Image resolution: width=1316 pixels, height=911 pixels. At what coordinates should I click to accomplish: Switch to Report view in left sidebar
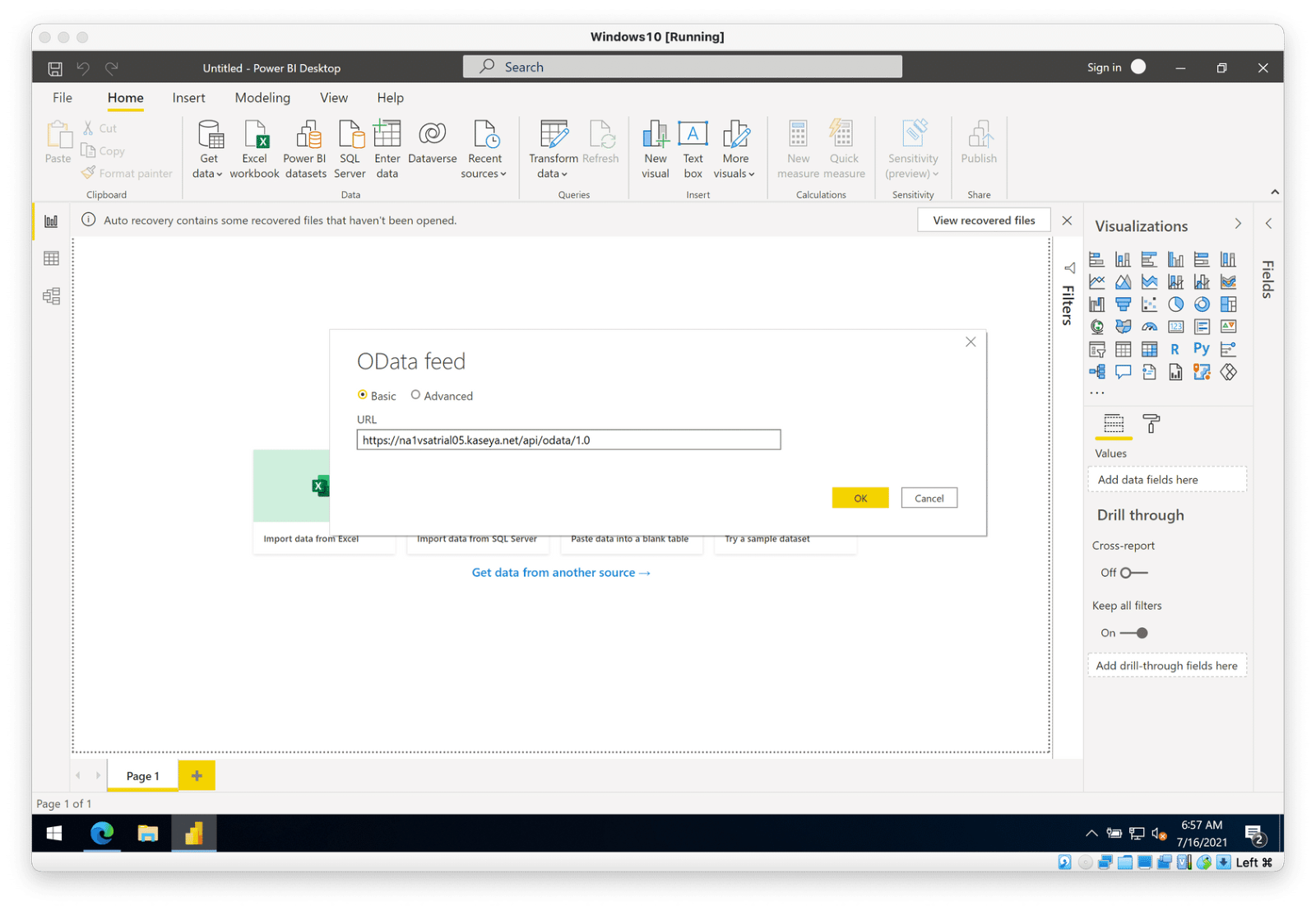click(51, 221)
